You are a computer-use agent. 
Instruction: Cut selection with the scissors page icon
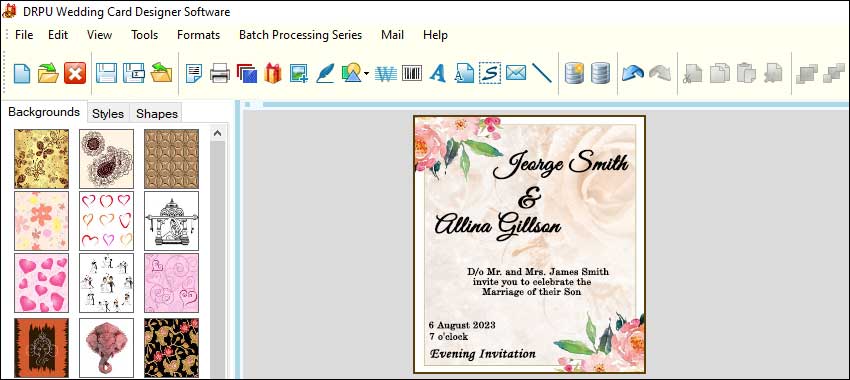[x=693, y=73]
